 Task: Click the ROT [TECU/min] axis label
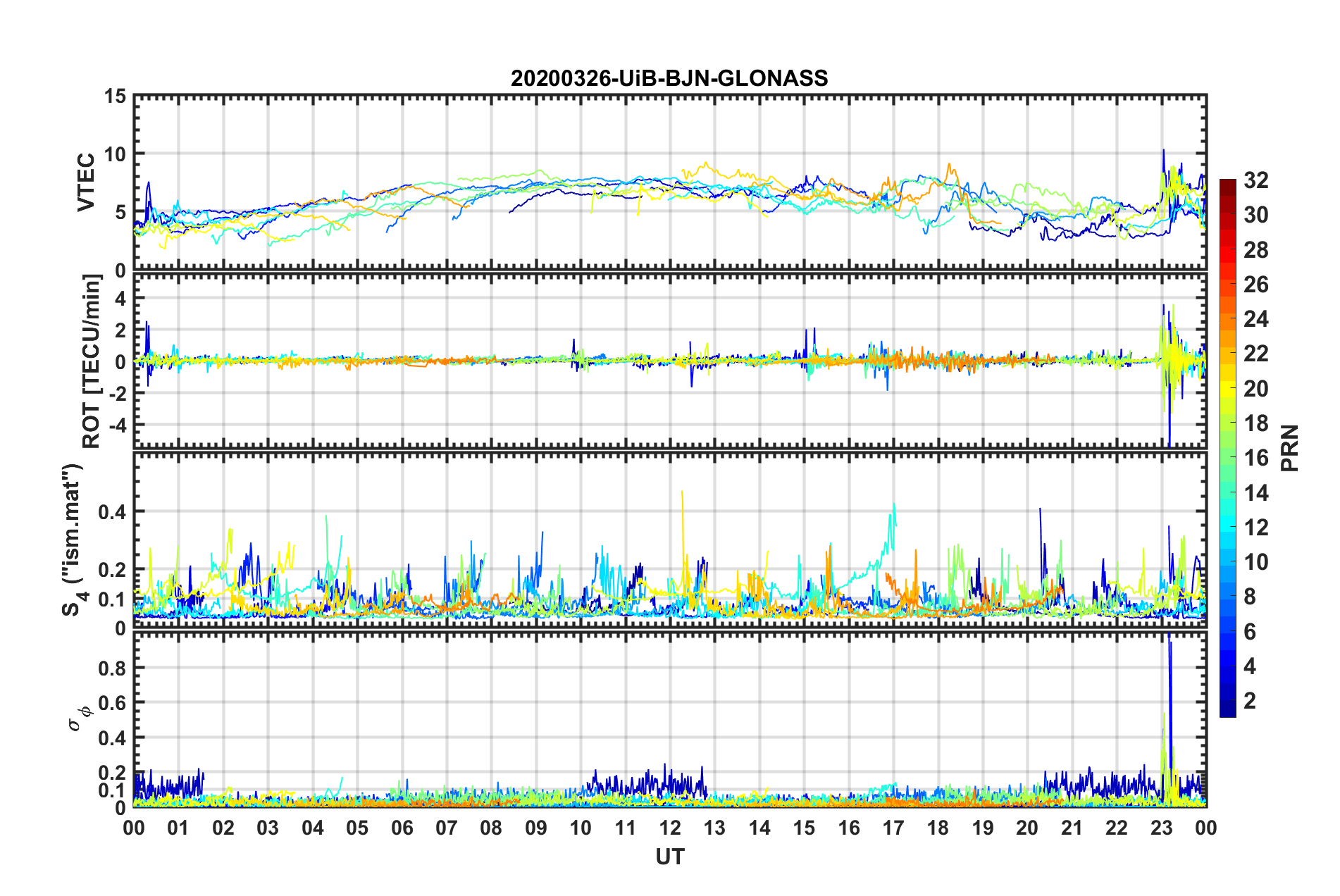coord(91,361)
